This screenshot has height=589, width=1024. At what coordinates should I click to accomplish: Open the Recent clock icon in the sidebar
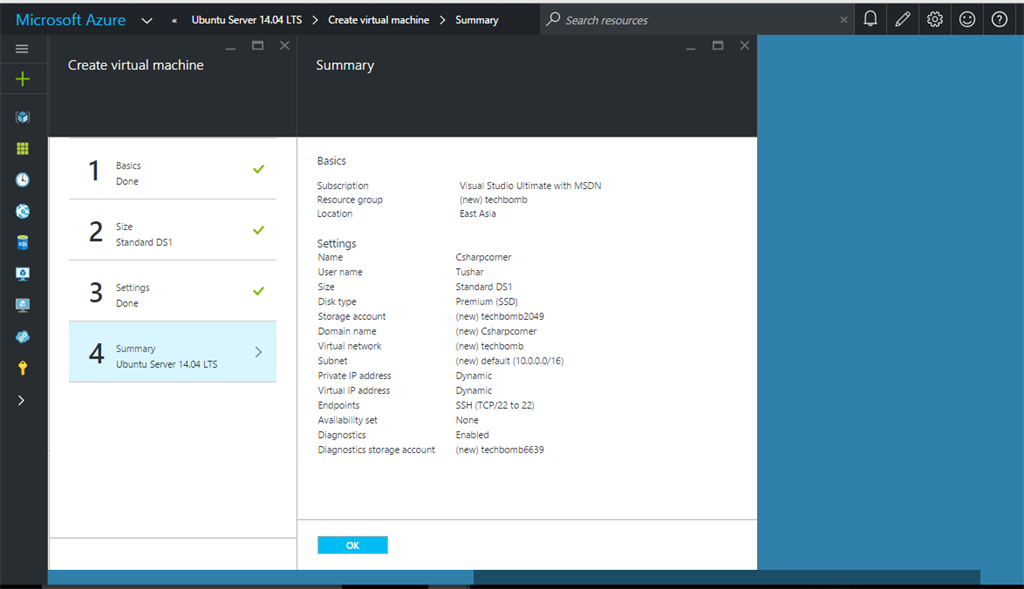(x=23, y=180)
